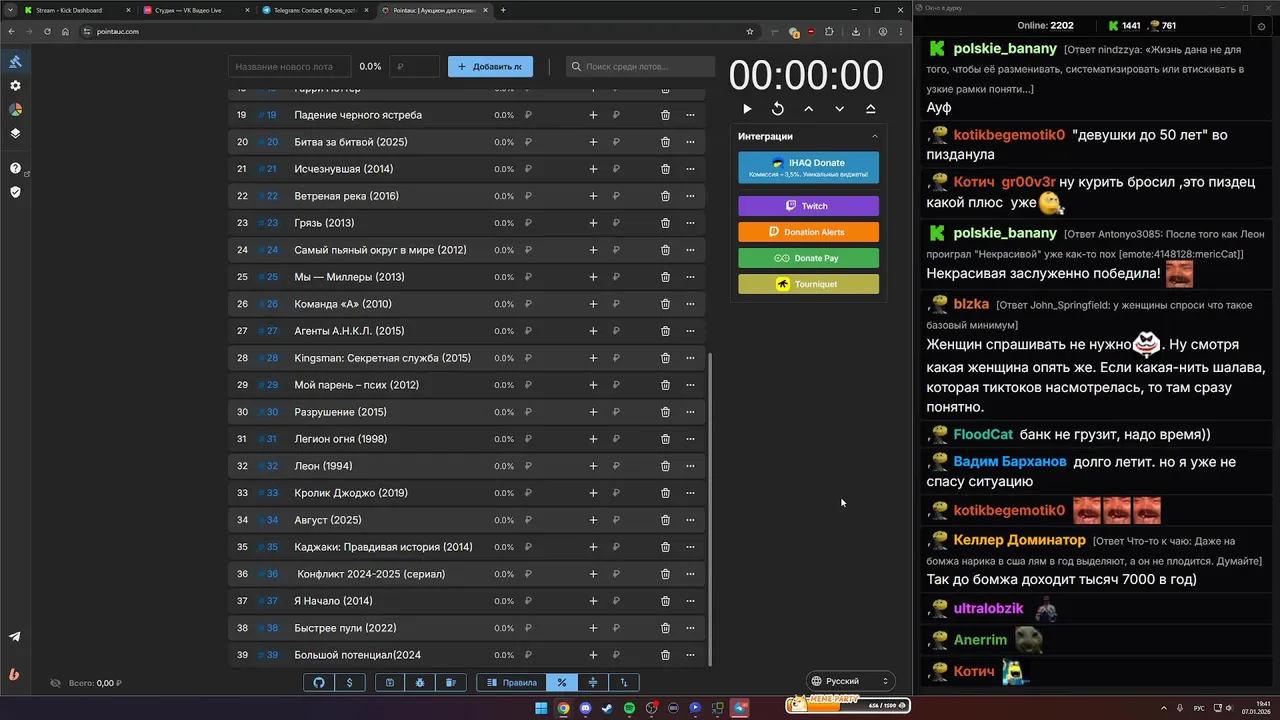This screenshot has height=720, width=1280.
Task: Focus the new lot name field
Action: 290,67
